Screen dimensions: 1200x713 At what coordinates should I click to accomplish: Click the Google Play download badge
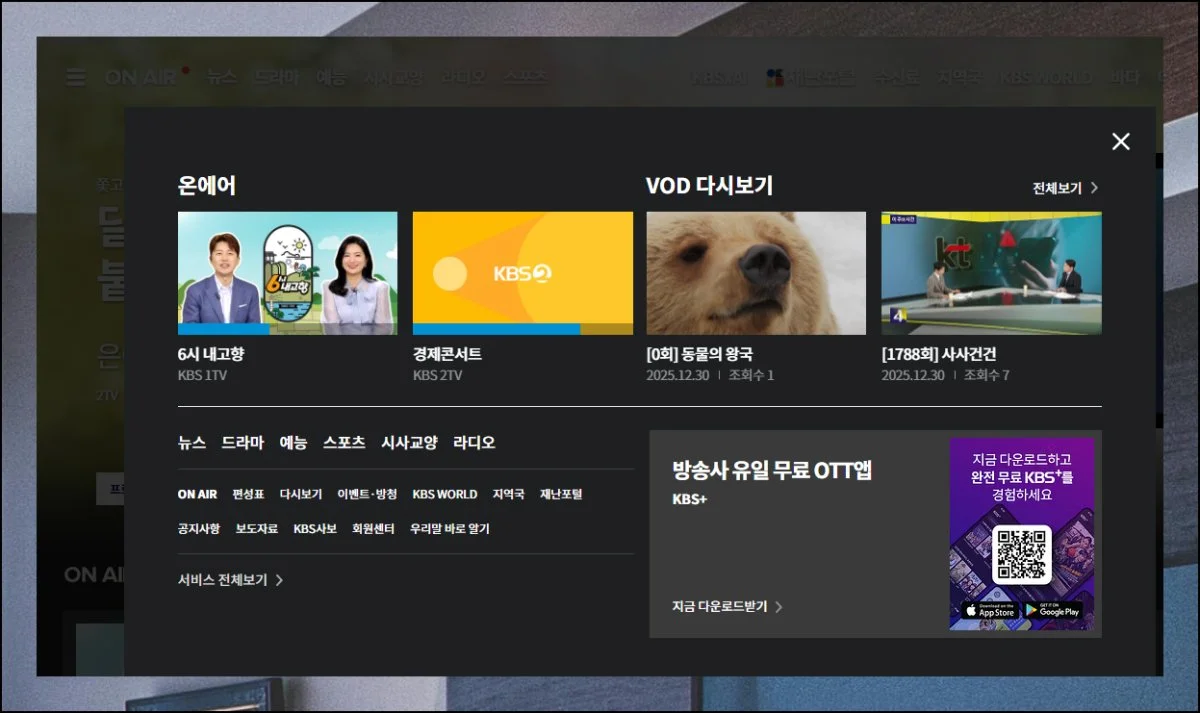coord(1053,610)
